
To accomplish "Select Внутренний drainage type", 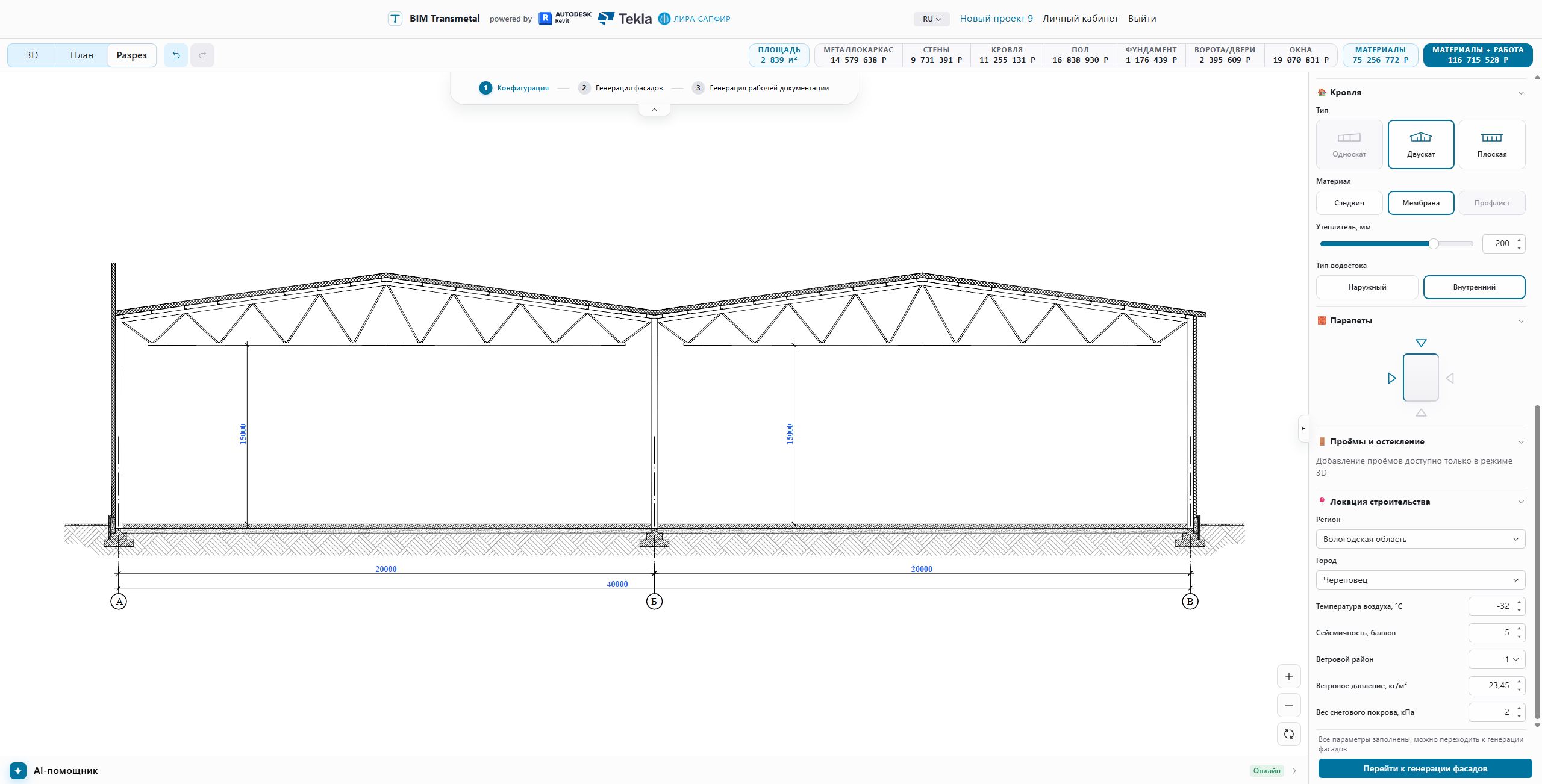I will point(1474,287).
